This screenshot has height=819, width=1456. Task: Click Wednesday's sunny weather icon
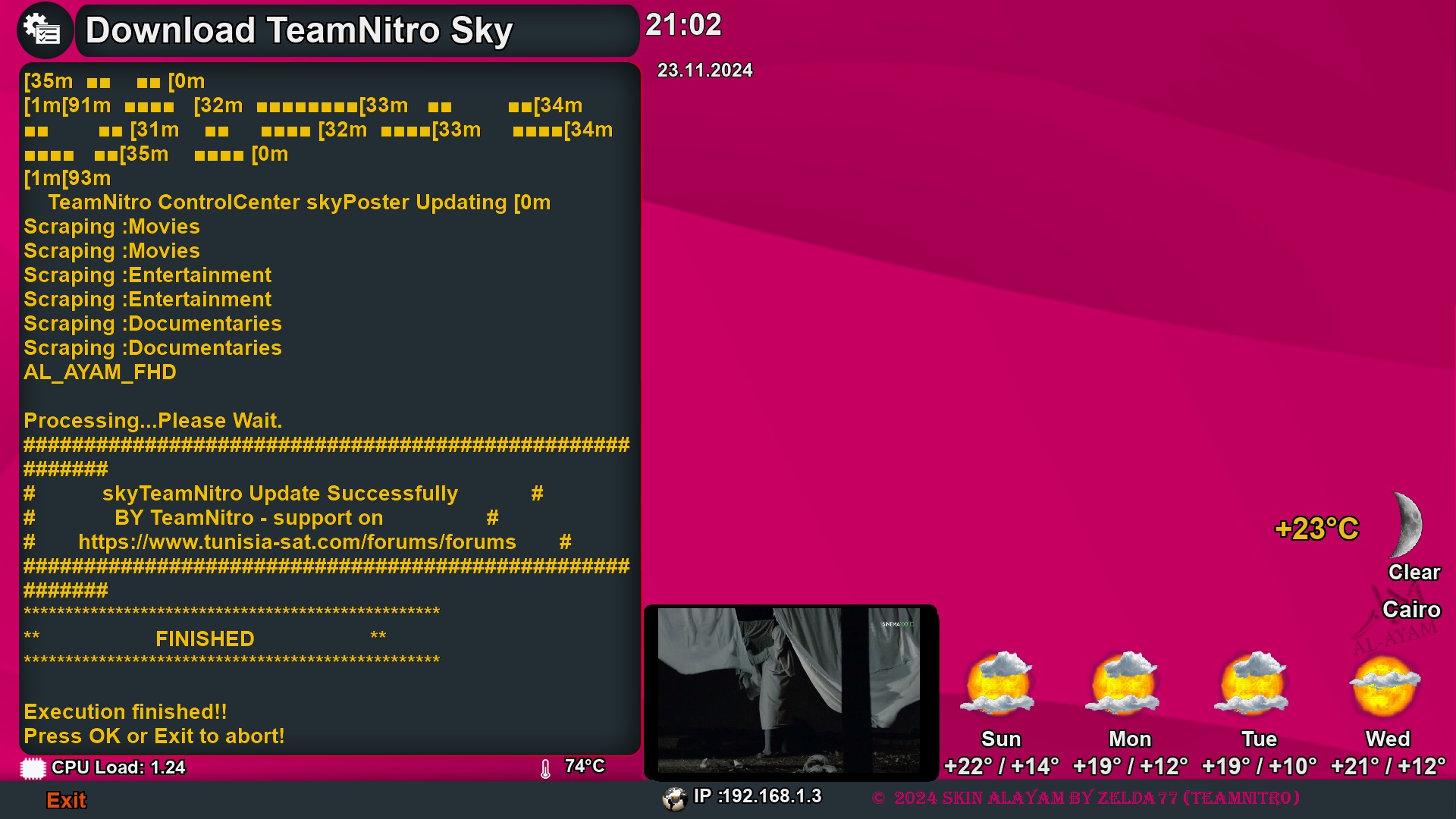coord(1385,686)
